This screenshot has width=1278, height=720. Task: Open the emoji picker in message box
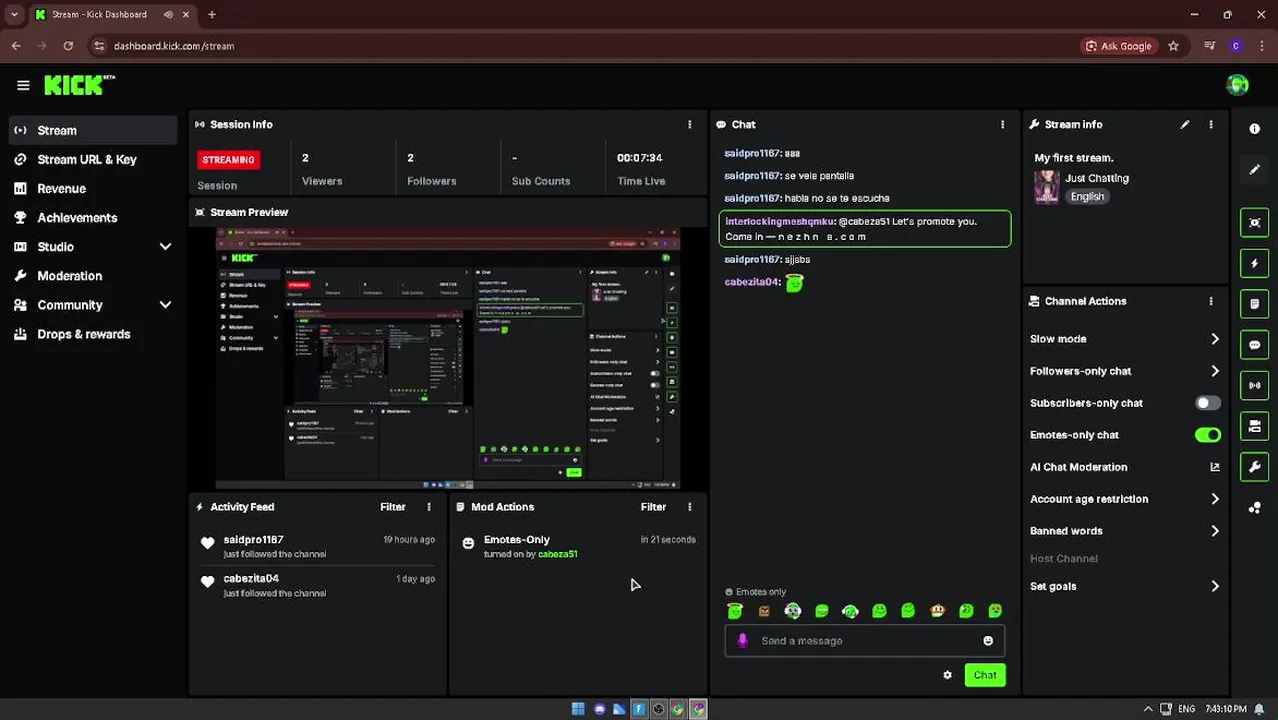click(988, 641)
